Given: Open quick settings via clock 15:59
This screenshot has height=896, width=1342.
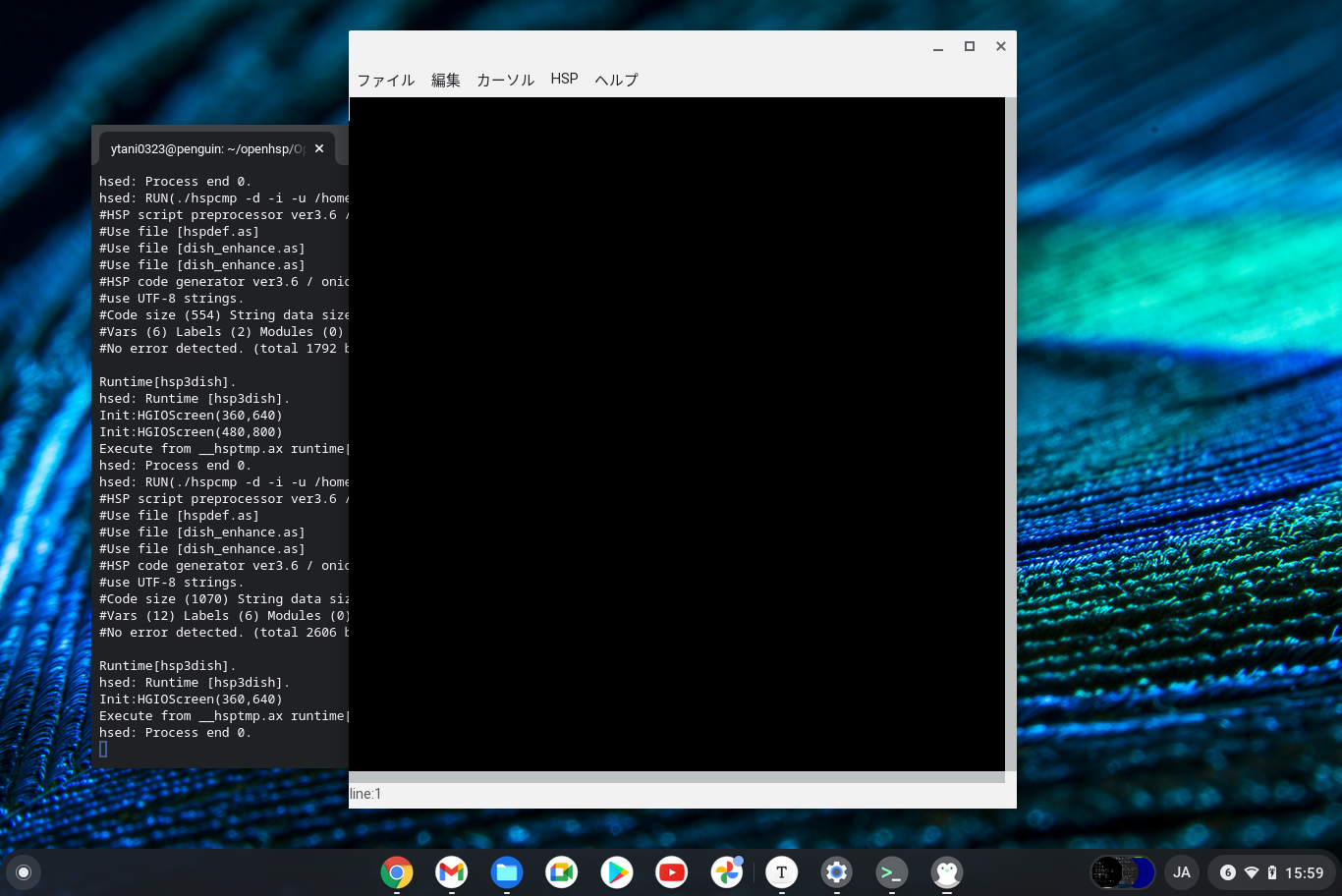Looking at the screenshot, I should 1304,872.
